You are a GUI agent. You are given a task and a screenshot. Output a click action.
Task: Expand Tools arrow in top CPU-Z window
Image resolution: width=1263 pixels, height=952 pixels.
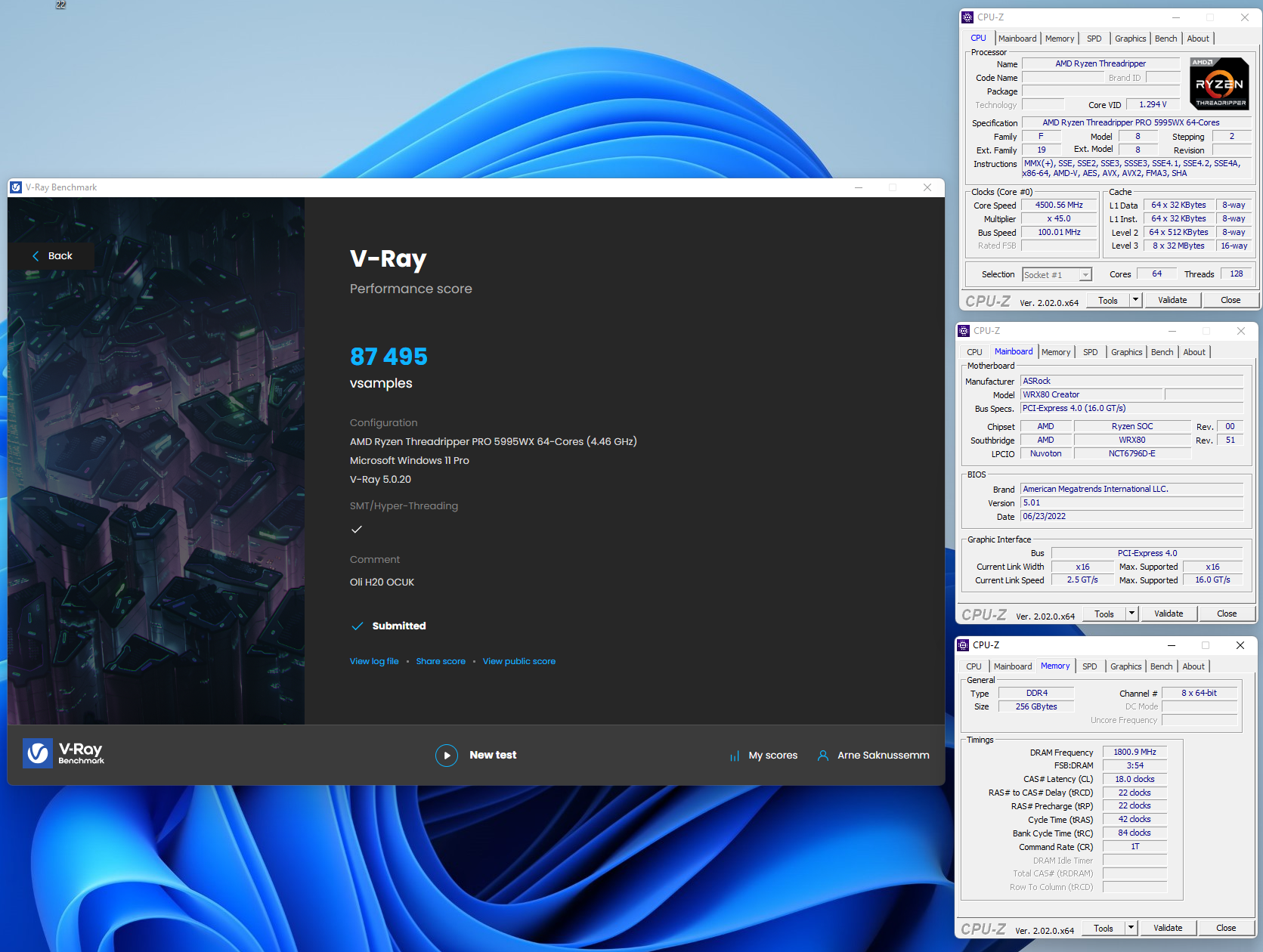tap(1135, 300)
